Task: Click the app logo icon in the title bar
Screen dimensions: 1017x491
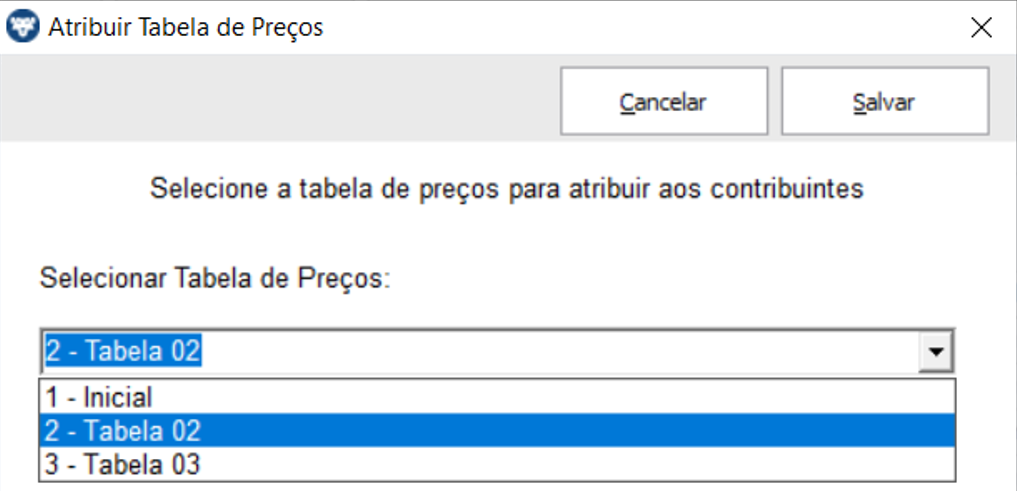Action: (x=23, y=27)
